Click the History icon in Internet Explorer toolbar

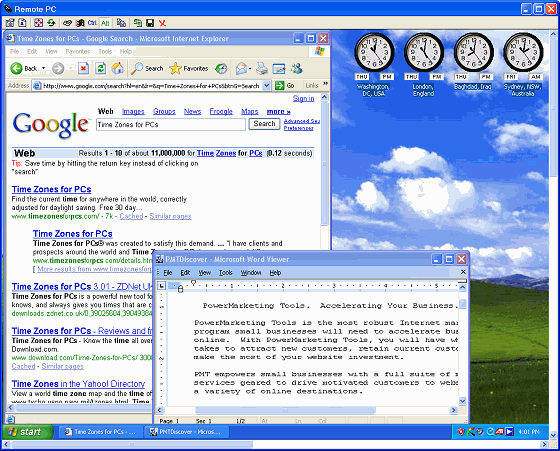pyautogui.click(x=221, y=68)
